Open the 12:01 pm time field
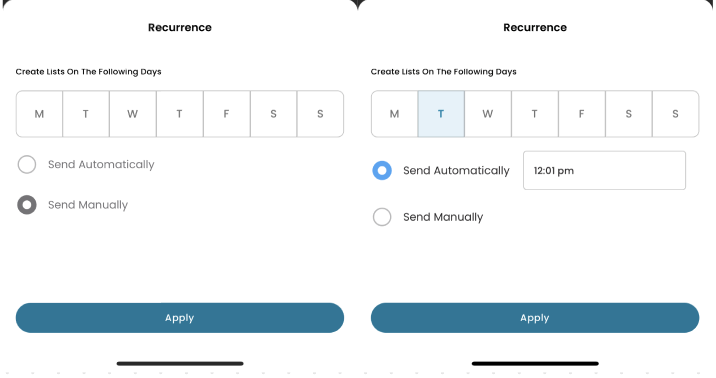The width and height of the screenshot is (716, 378). [x=604, y=170]
